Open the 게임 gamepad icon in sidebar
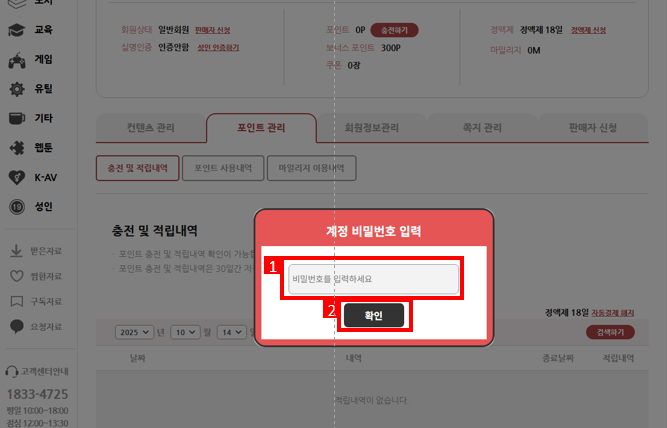The image size is (667, 428). [17, 60]
